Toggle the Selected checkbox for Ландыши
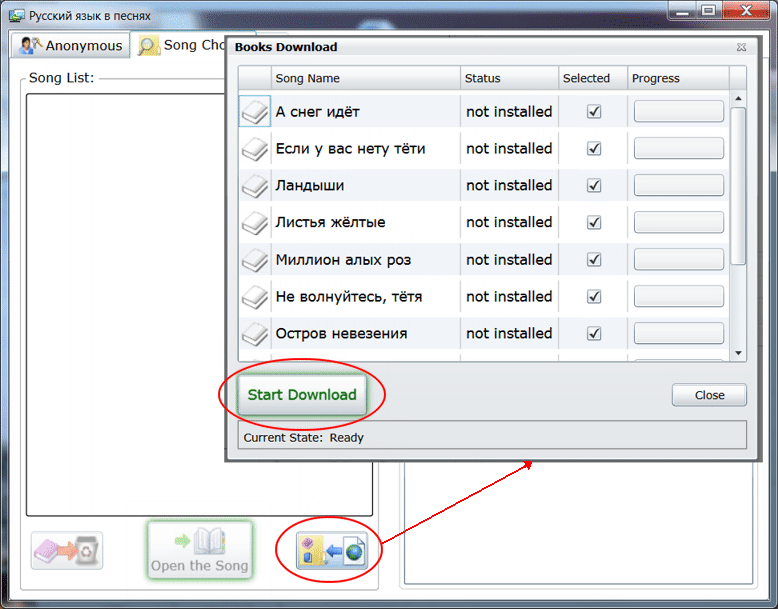The height and width of the screenshot is (609, 778). pyautogui.click(x=594, y=186)
